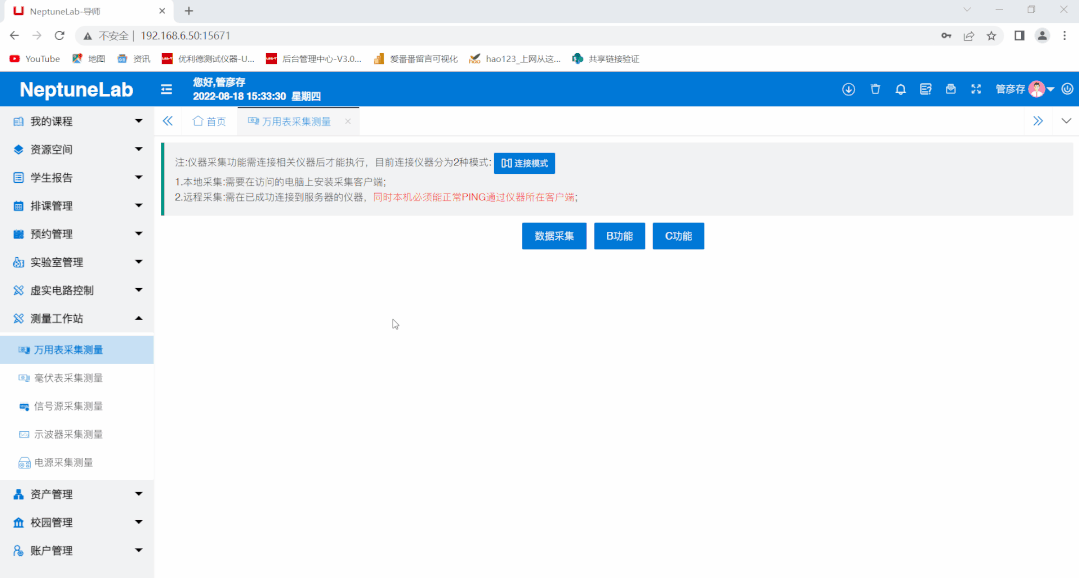Click the mail inbox icon in header

(950, 89)
